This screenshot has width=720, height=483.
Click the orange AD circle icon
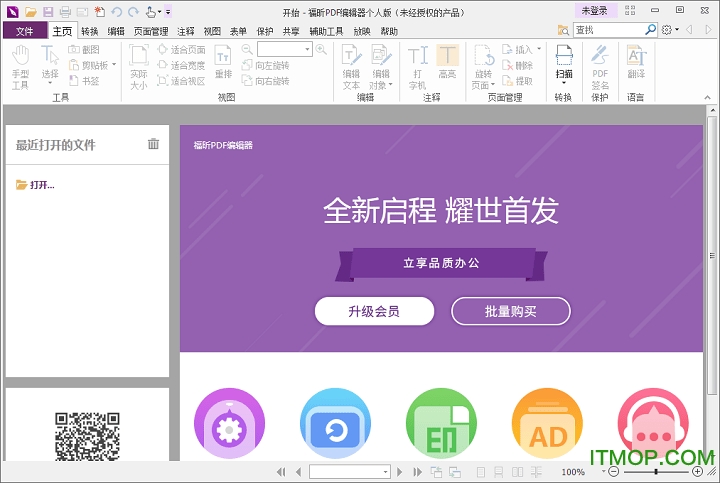click(x=547, y=423)
